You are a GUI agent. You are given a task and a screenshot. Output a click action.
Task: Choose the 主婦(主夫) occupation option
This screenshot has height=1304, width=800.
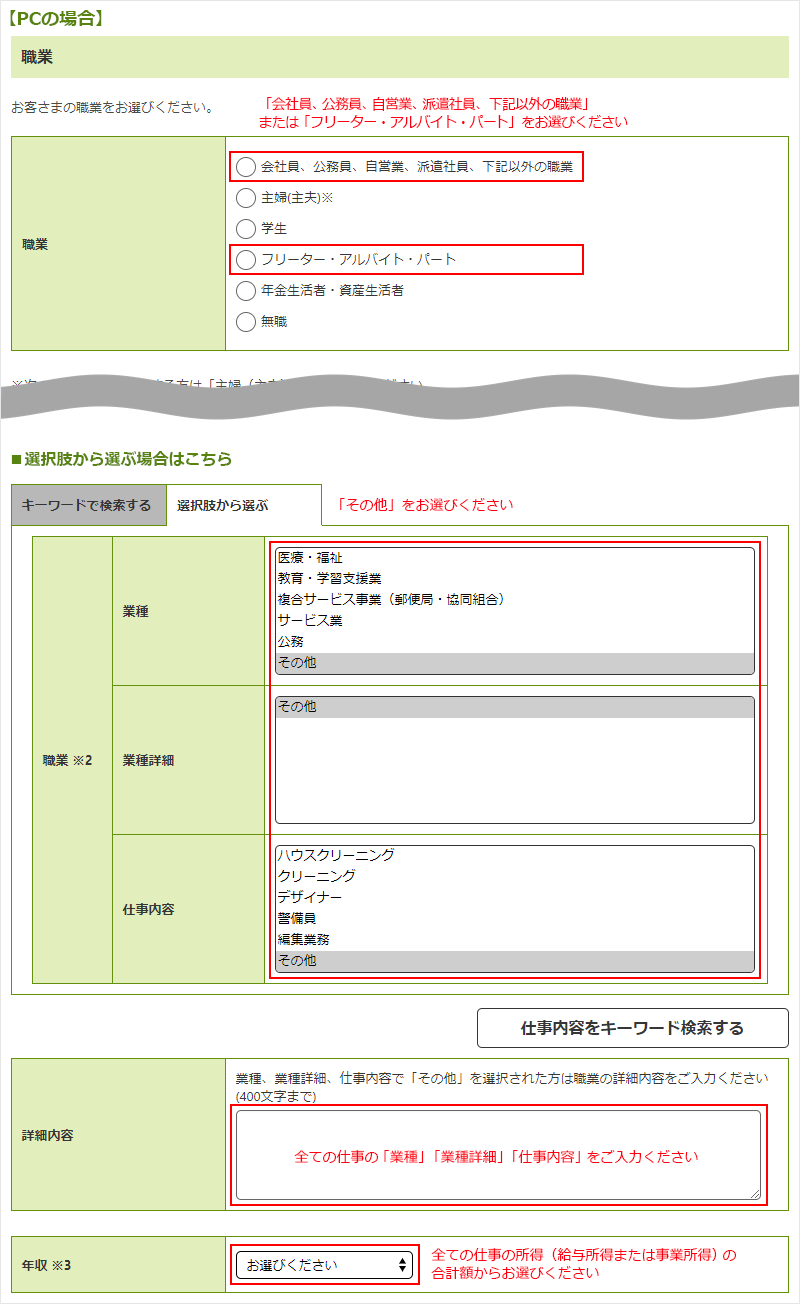point(246,198)
